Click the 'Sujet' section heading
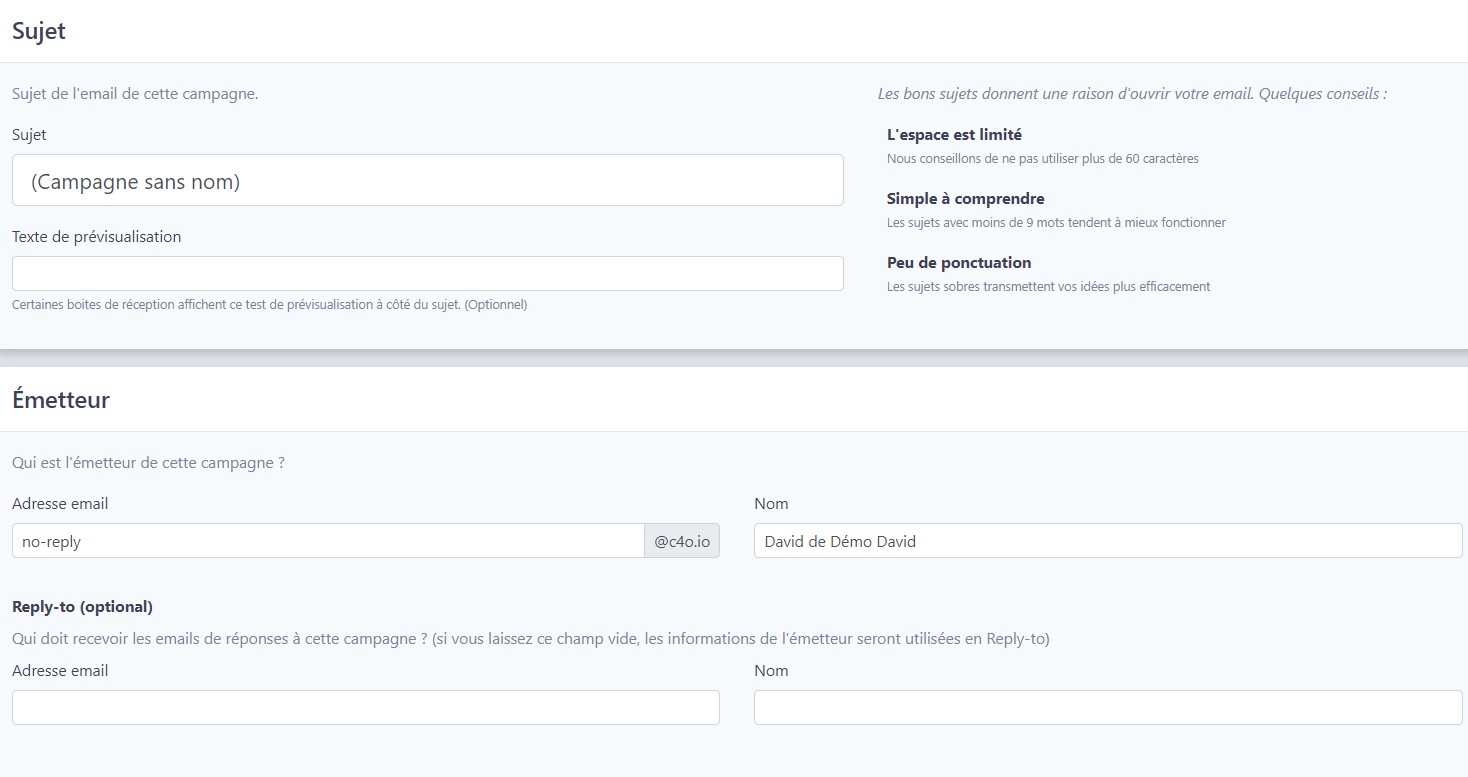This screenshot has width=1468, height=777. pyautogui.click(x=39, y=31)
